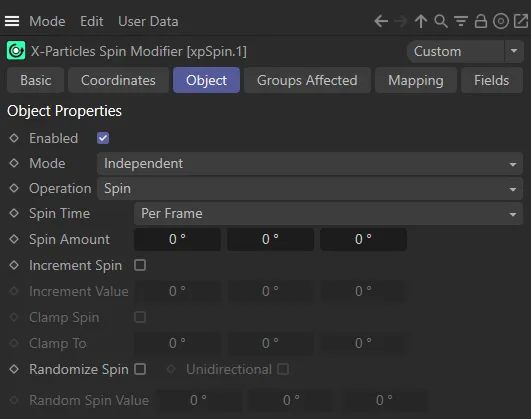Click the green xpSpin object icon
Image resolution: width=531 pixels, height=419 pixels.
(16, 51)
